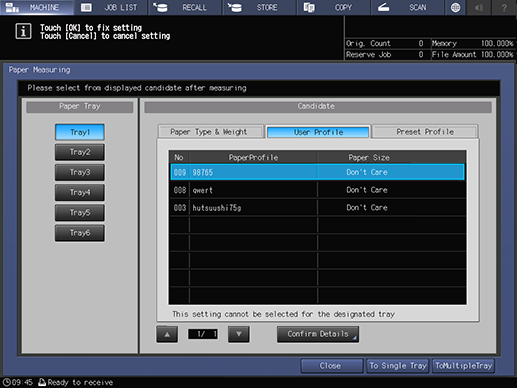Select the hutsuushi75g profile row
This screenshot has width=517, height=388.
(x=317, y=208)
